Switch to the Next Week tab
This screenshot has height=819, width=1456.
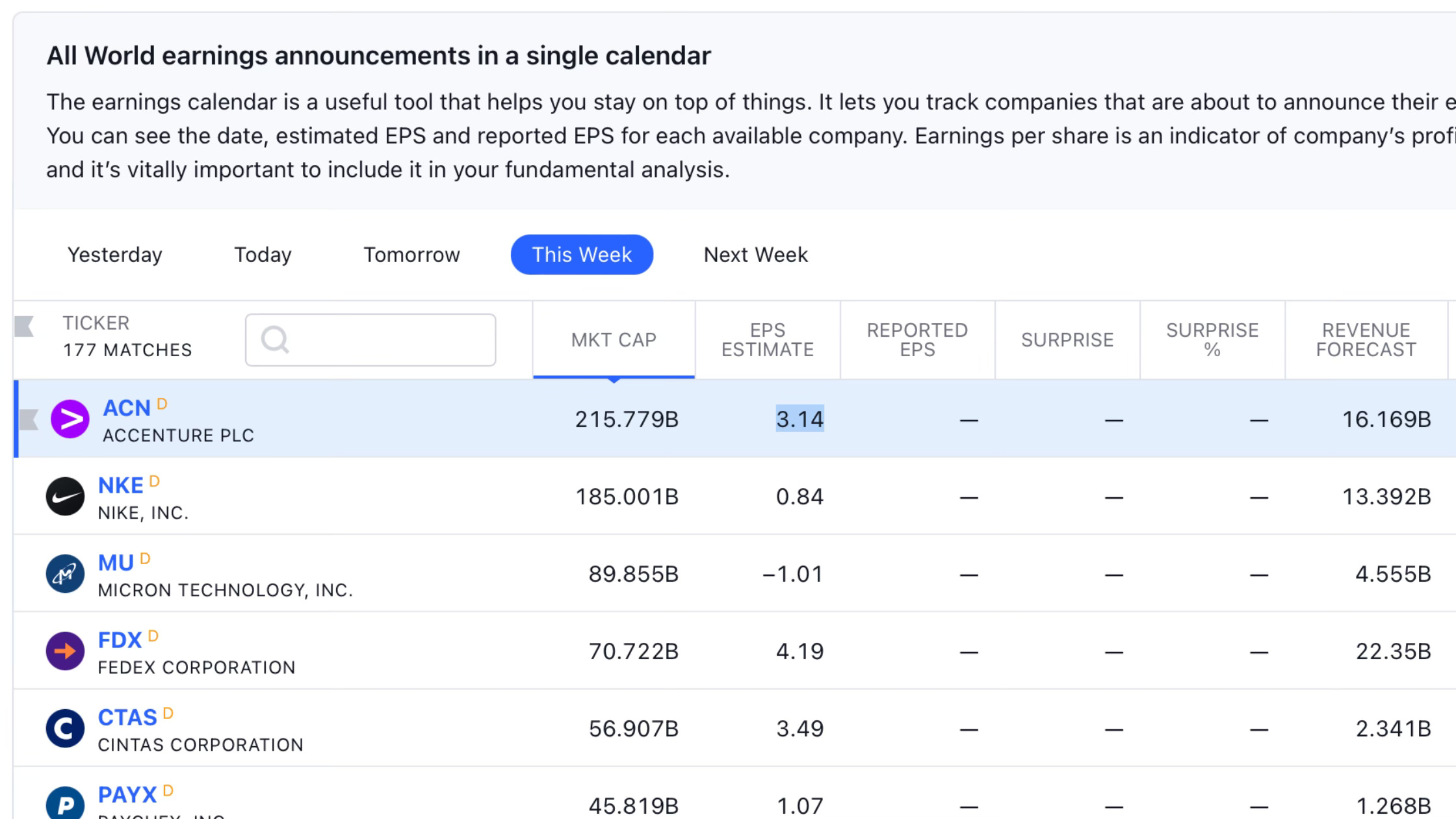pos(756,255)
